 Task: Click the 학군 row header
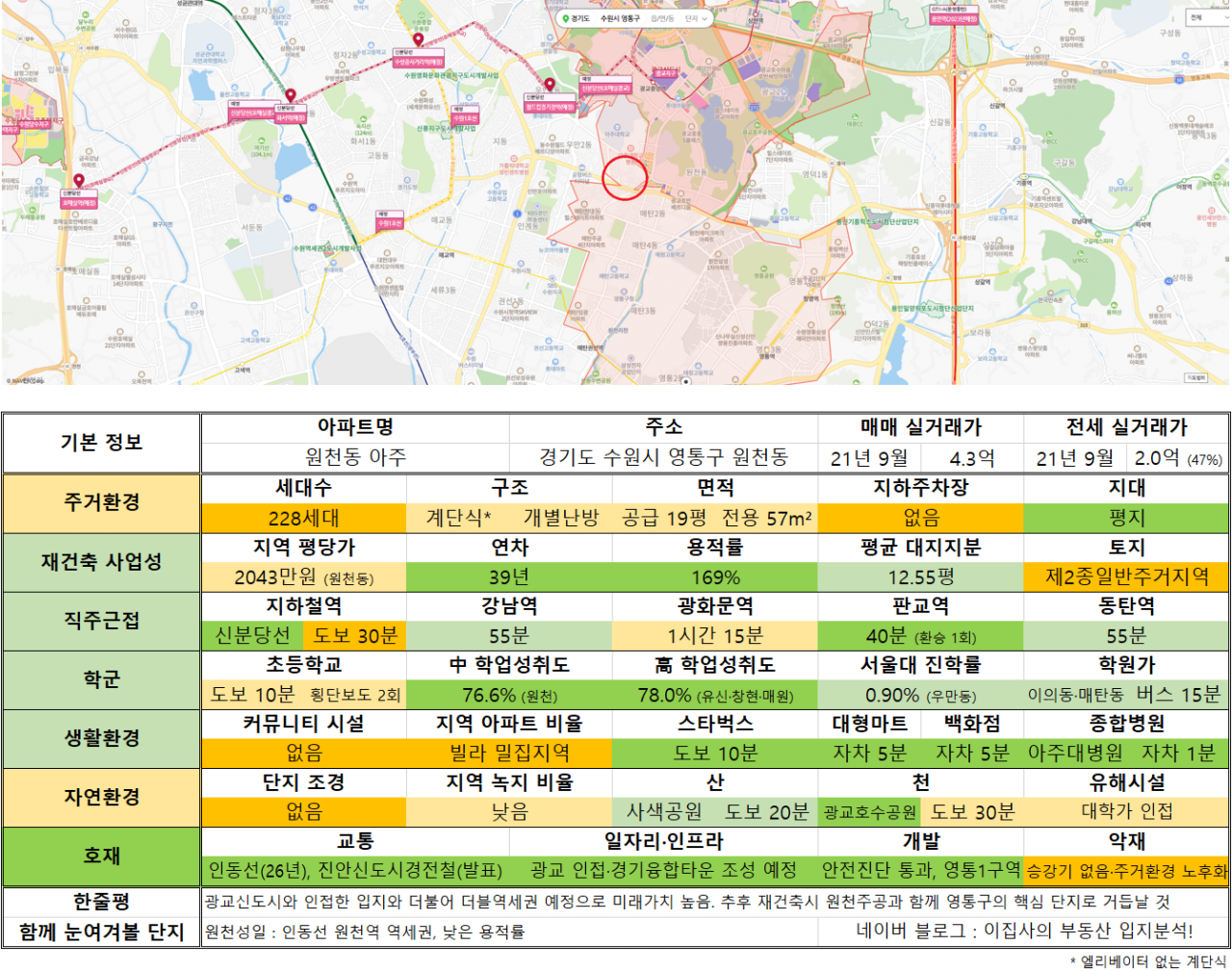(x=101, y=679)
